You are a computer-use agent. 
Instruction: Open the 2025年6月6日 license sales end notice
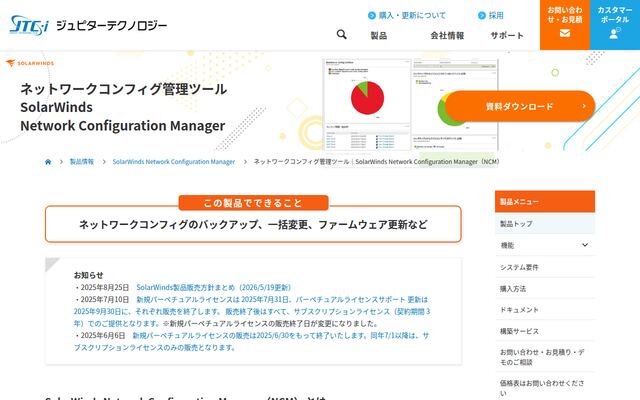tap(251, 342)
